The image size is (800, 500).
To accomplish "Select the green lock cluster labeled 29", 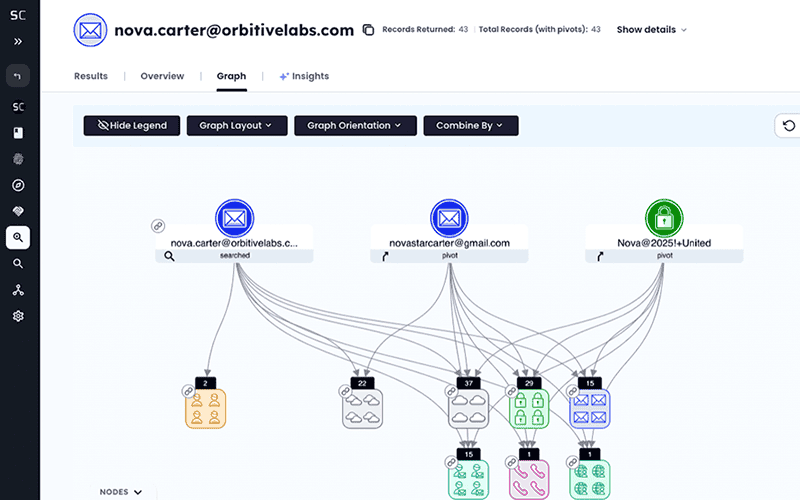I will click(529, 409).
